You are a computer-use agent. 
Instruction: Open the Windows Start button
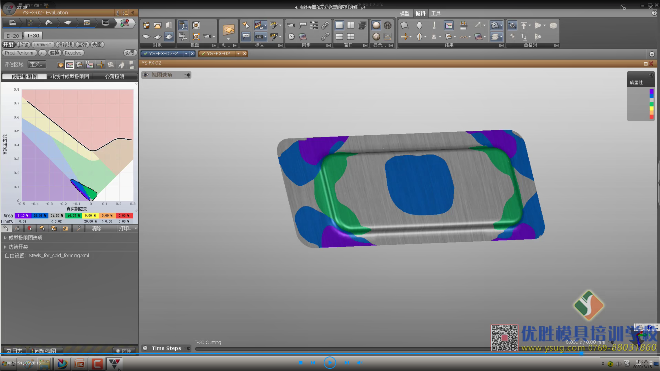point(8,363)
